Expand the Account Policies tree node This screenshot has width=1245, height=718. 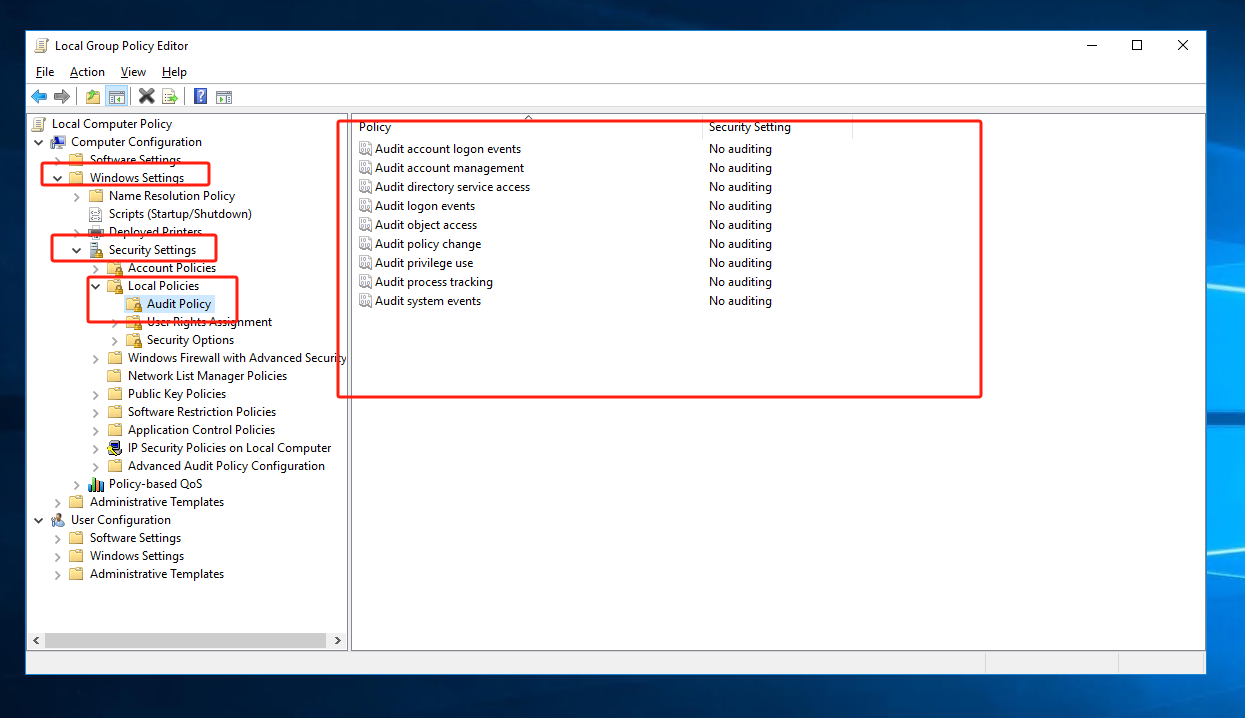[x=96, y=268]
